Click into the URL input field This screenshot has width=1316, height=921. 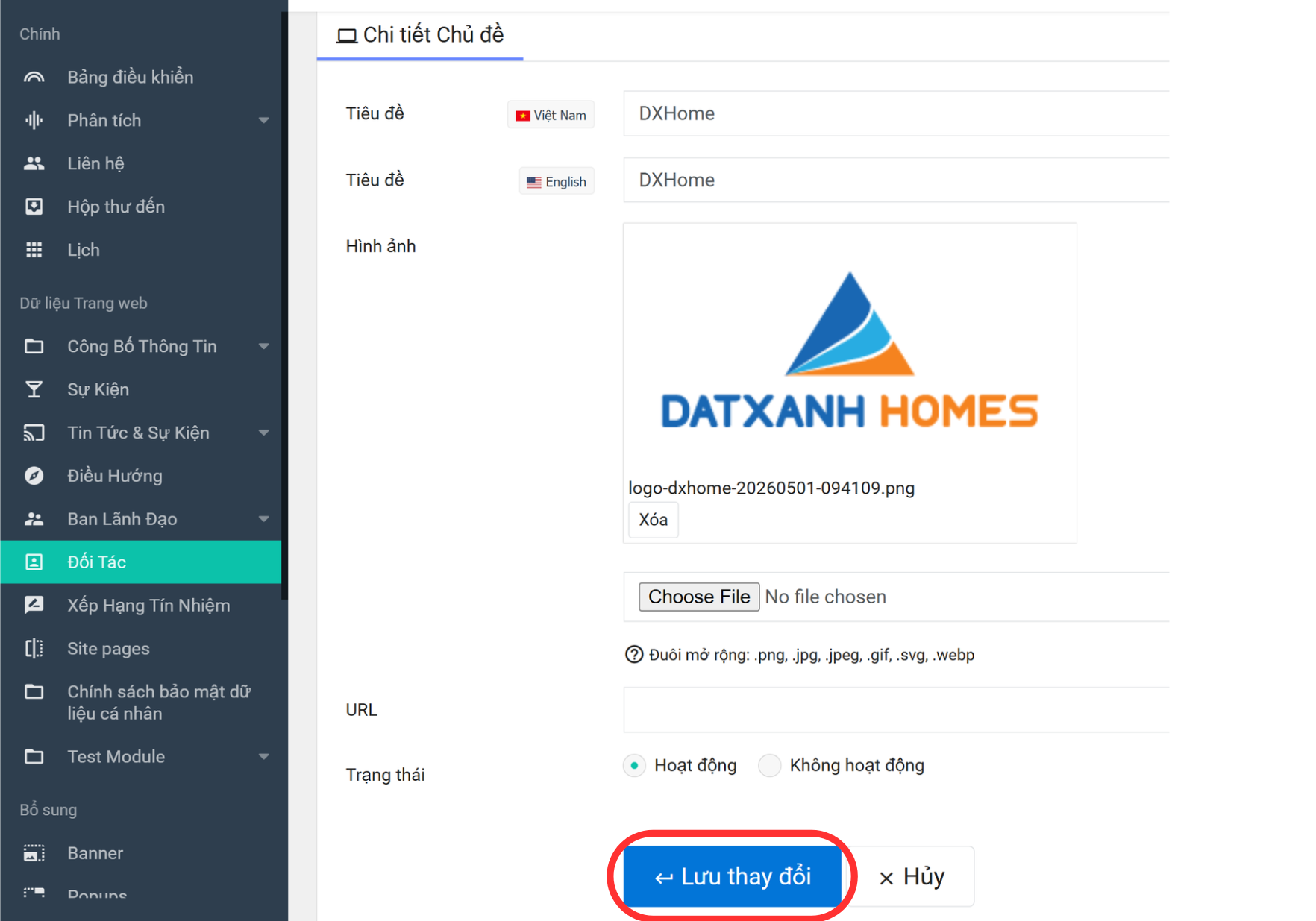pos(896,710)
